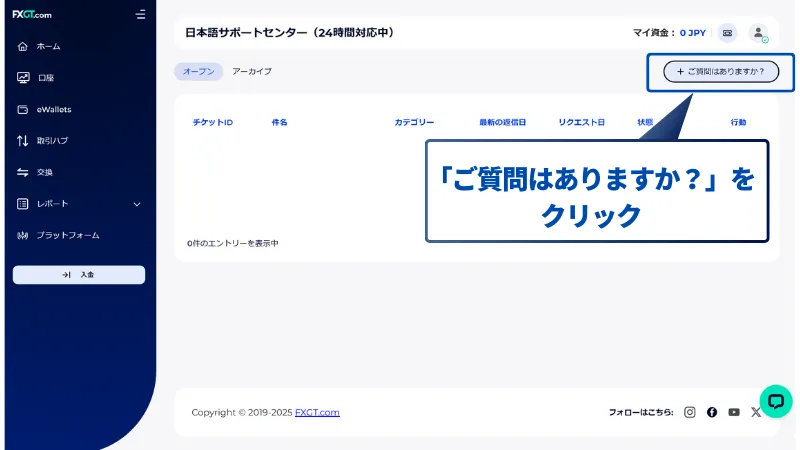Open the FXGT.com footer link
This screenshot has width=800, height=450.
coord(317,412)
